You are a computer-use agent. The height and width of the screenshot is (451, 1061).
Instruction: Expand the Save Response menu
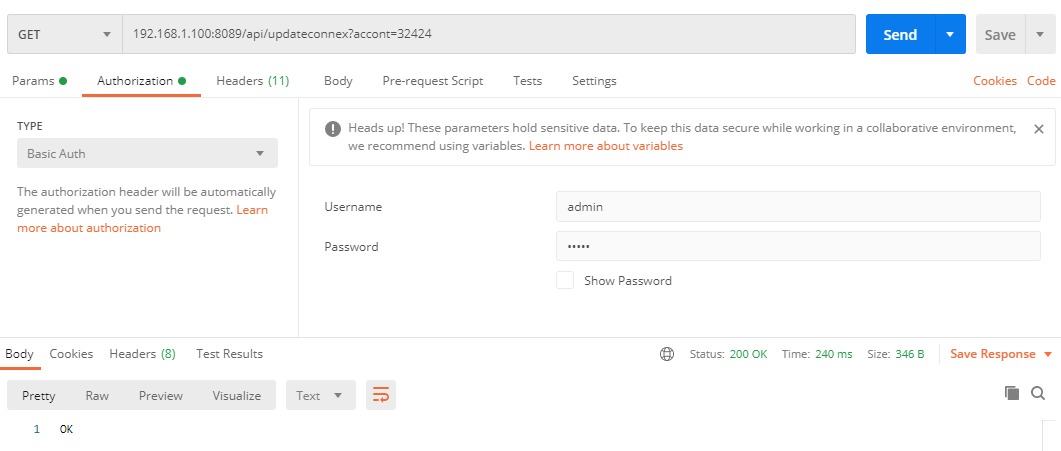tap(1000, 354)
